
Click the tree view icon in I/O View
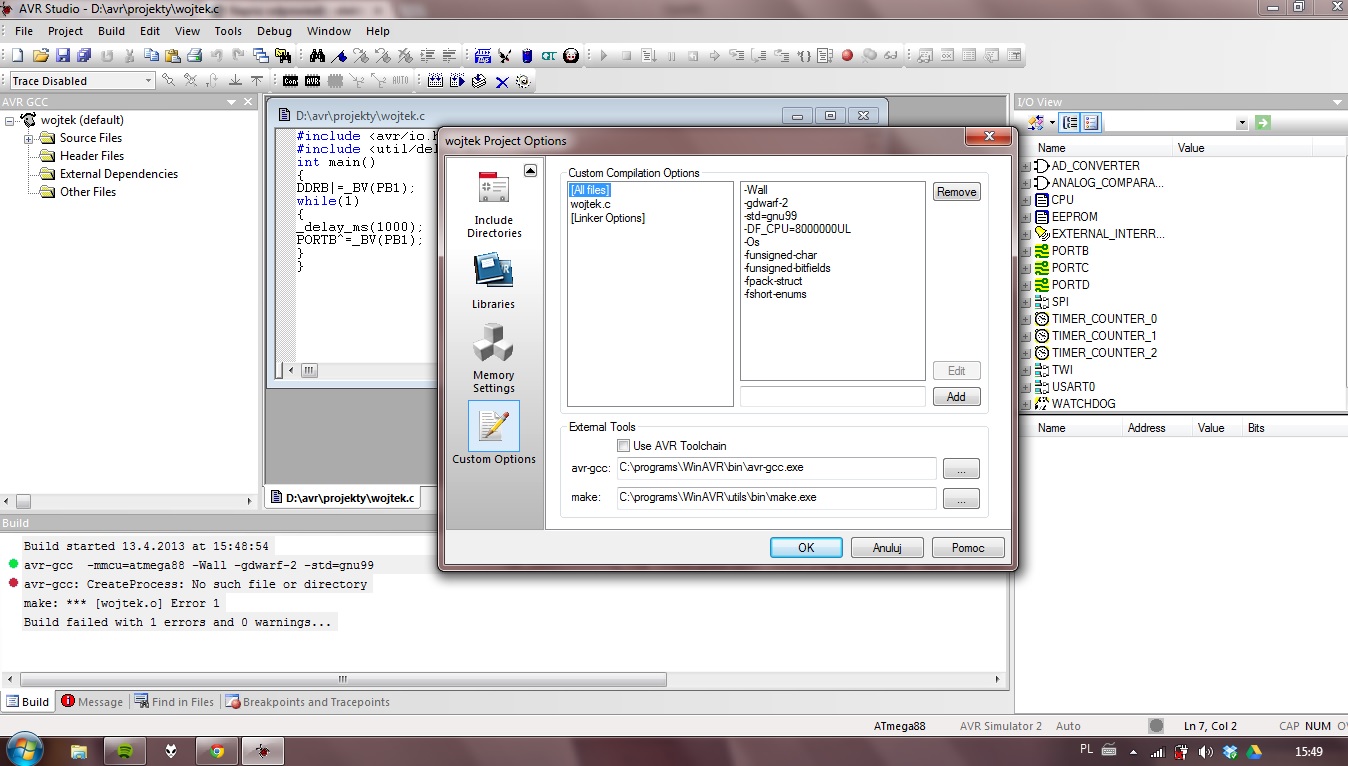(1070, 122)
